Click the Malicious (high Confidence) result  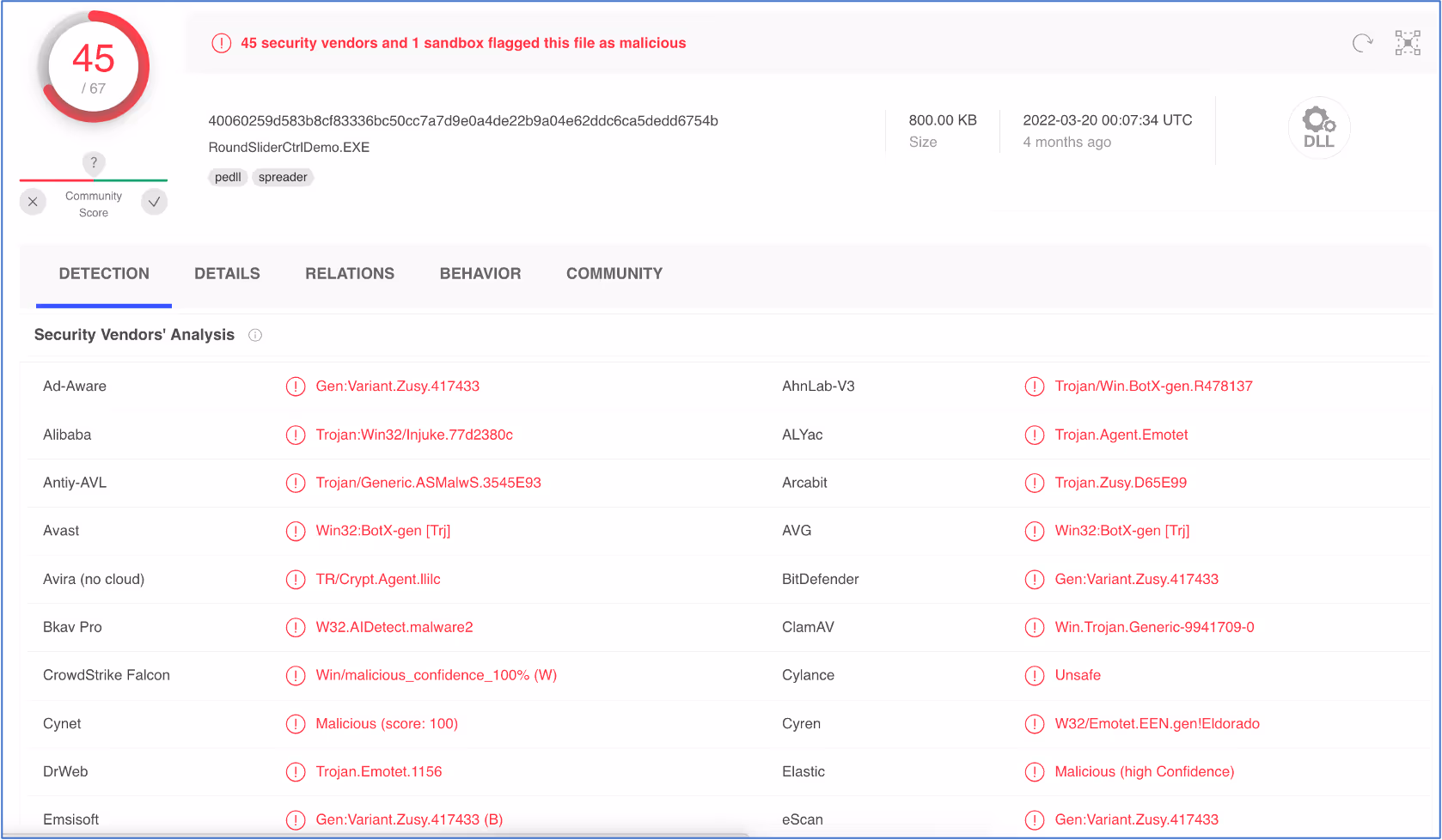(x=1145, y=771)
